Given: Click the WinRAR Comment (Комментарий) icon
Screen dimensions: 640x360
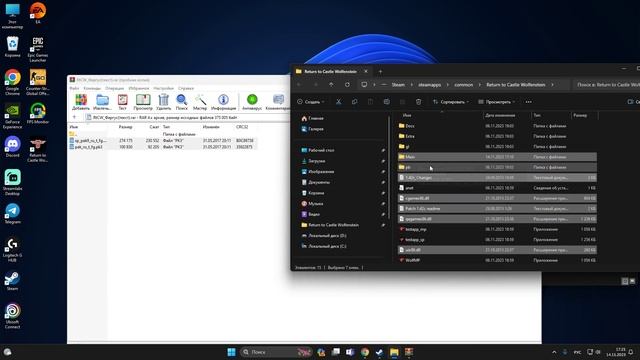Looking at the screenshot, I should [x=278, y=102].
